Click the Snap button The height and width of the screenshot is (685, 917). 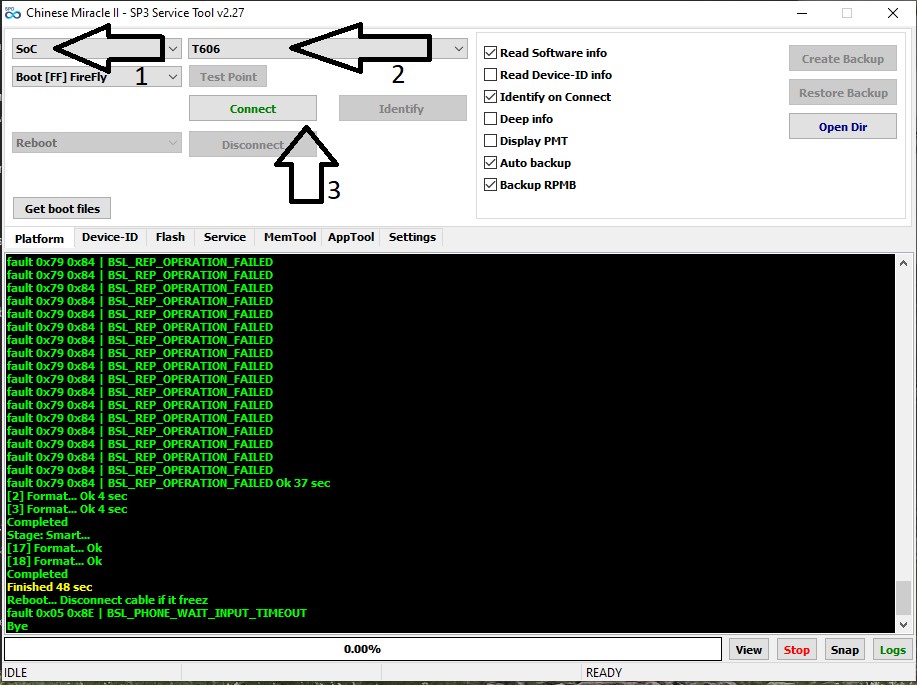[844, 649]
